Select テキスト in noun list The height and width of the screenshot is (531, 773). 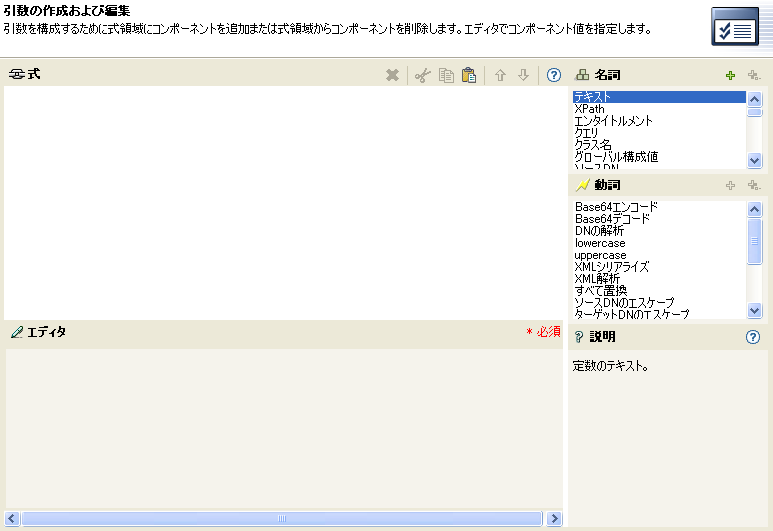(x=659, y=97)
